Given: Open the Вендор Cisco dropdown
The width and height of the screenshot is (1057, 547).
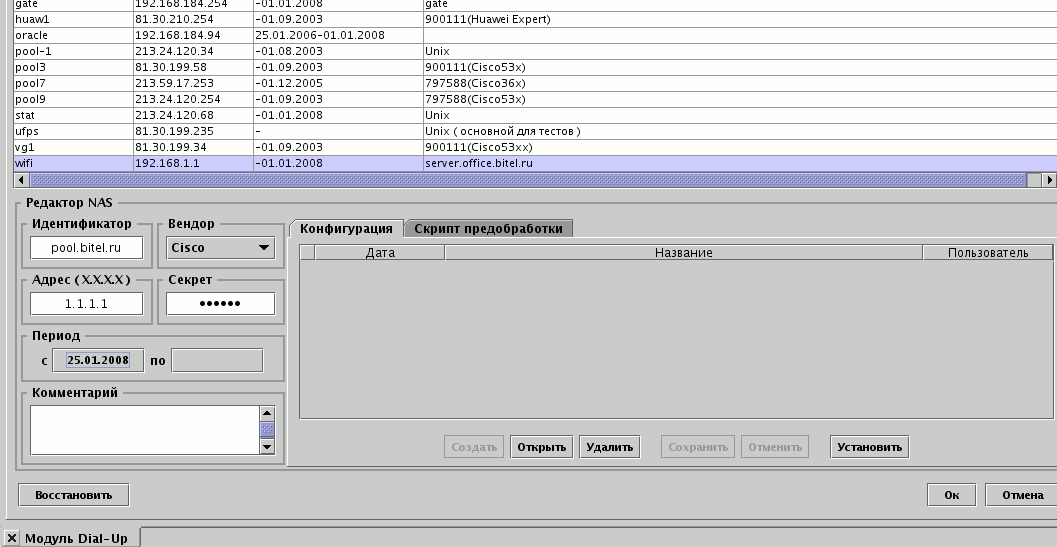Looking at the screenshot, I should pos(220,248).
